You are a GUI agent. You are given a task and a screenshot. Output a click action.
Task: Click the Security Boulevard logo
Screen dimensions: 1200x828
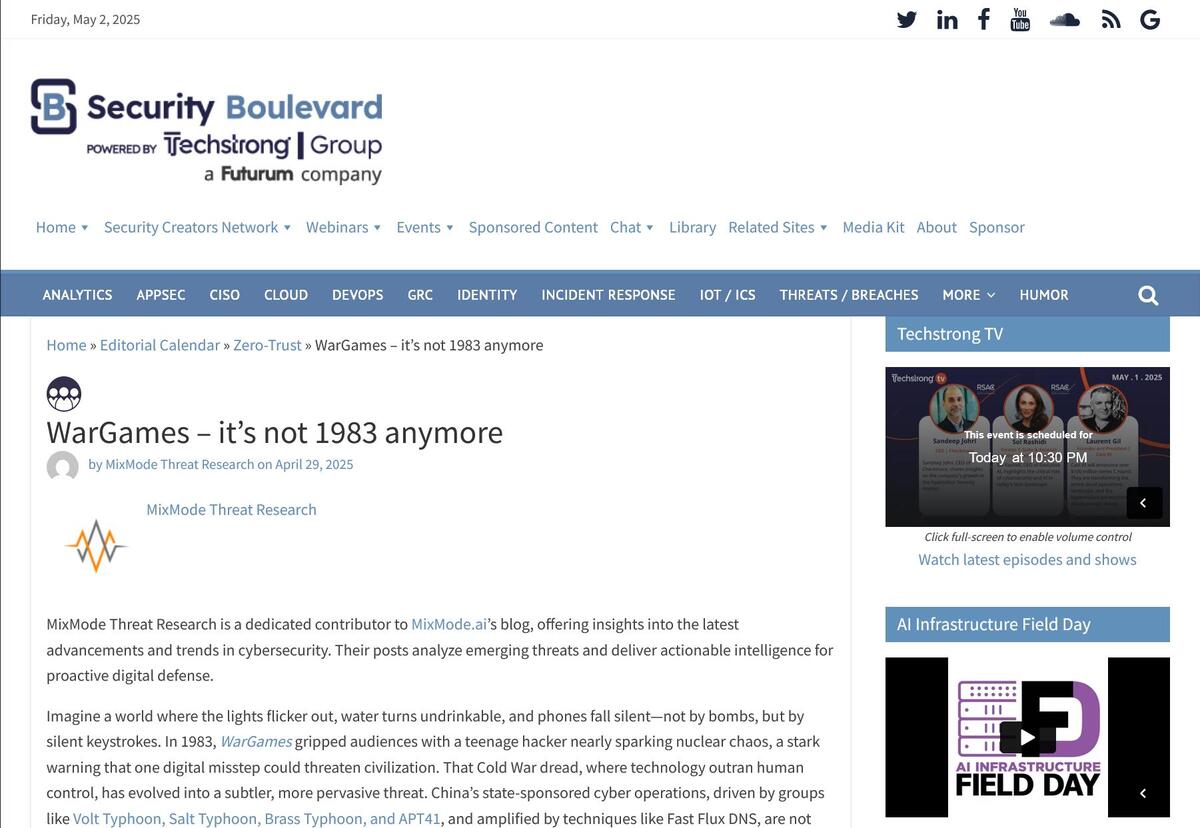pyautogui.click(x=206, y=131)
